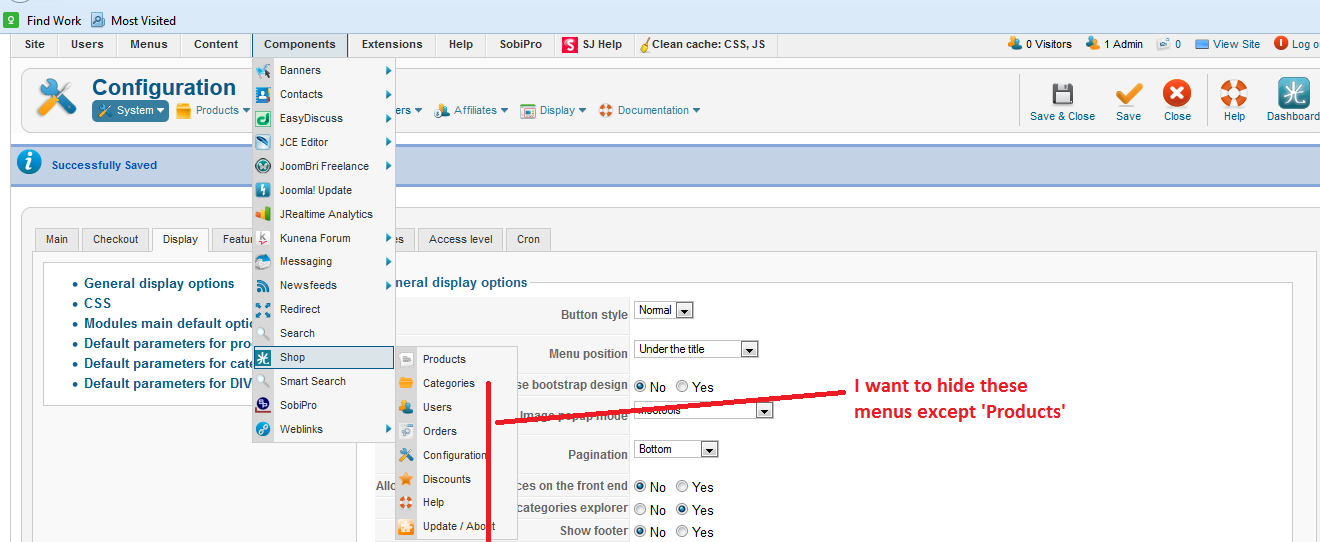Open the Menus menu
Image resolution: width=1320 pixels, height=542 pixels.
[149, 45]
